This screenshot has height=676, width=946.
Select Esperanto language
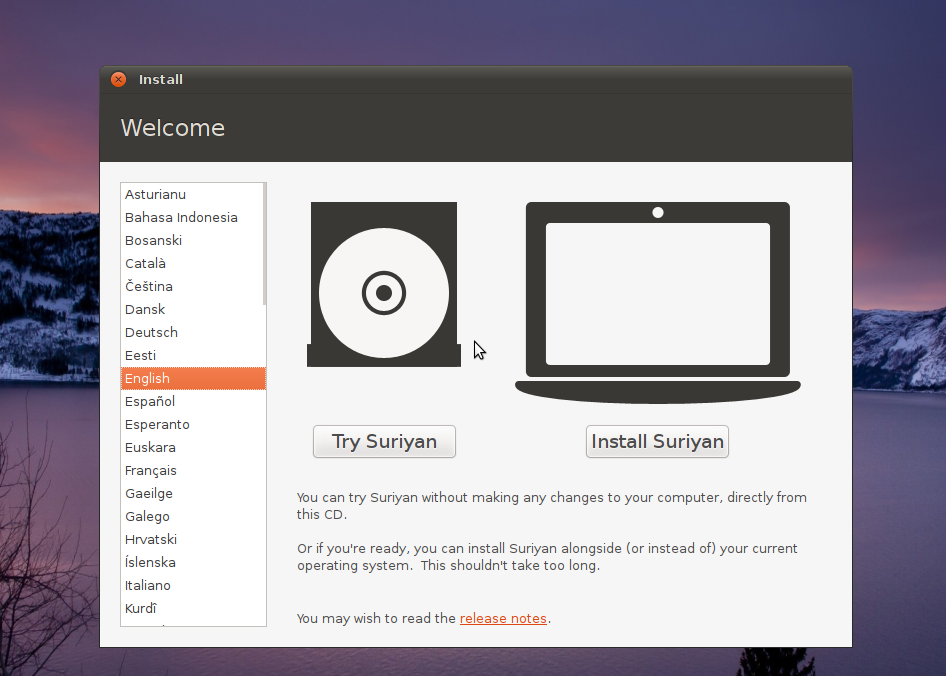(193, 424)
